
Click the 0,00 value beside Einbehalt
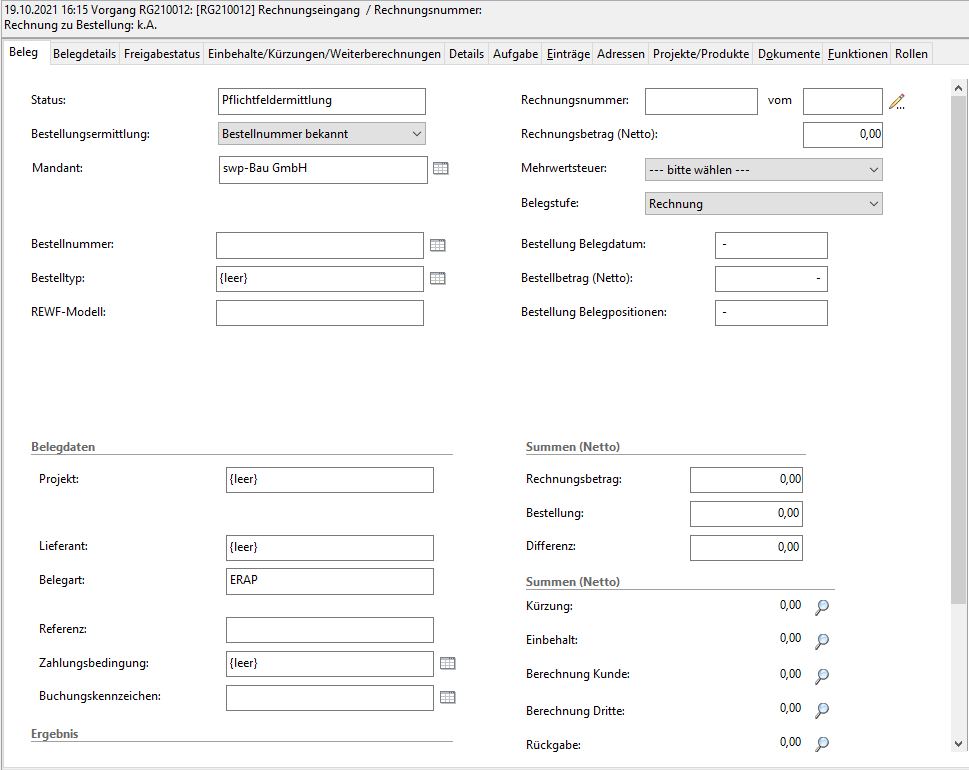[790, 638]
